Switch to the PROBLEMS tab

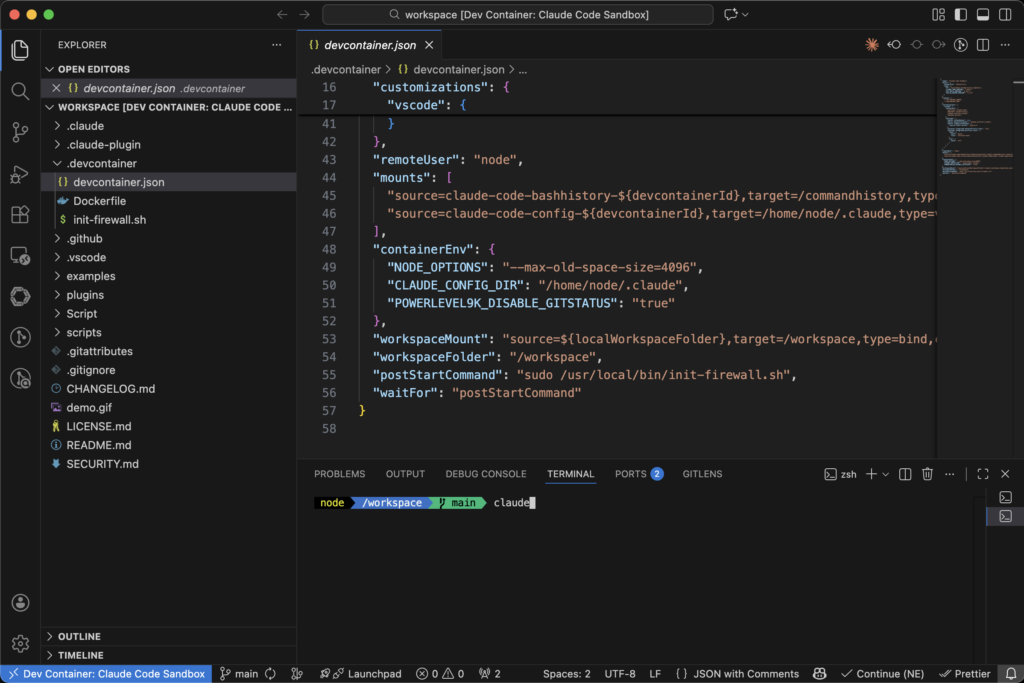(339, 474)
